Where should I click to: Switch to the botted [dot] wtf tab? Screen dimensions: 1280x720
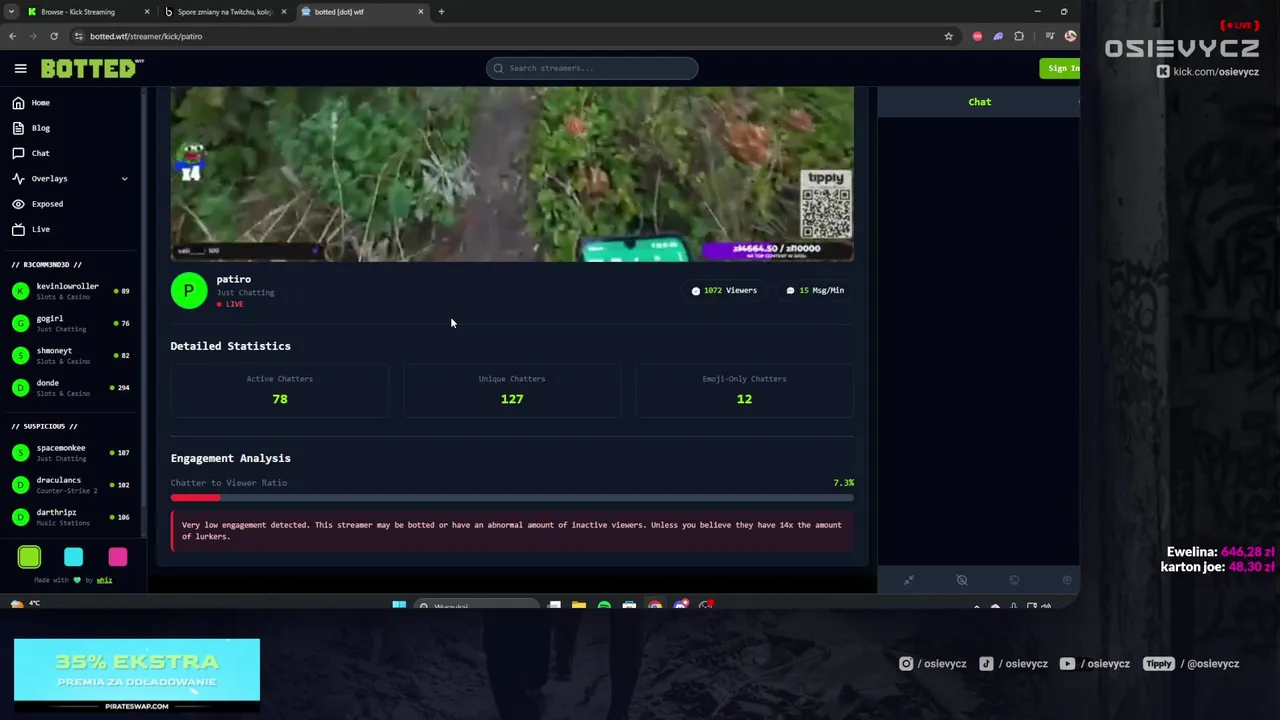pyautogui.click(x=362, y=12)
